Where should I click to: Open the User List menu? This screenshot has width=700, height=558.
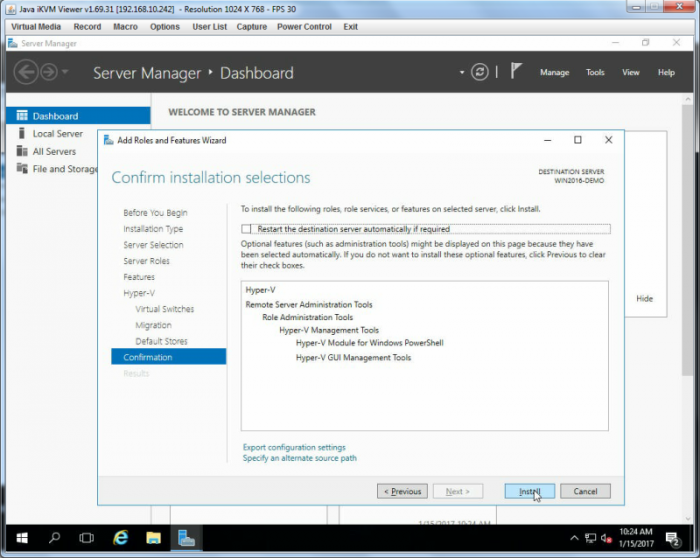point(209,27)
